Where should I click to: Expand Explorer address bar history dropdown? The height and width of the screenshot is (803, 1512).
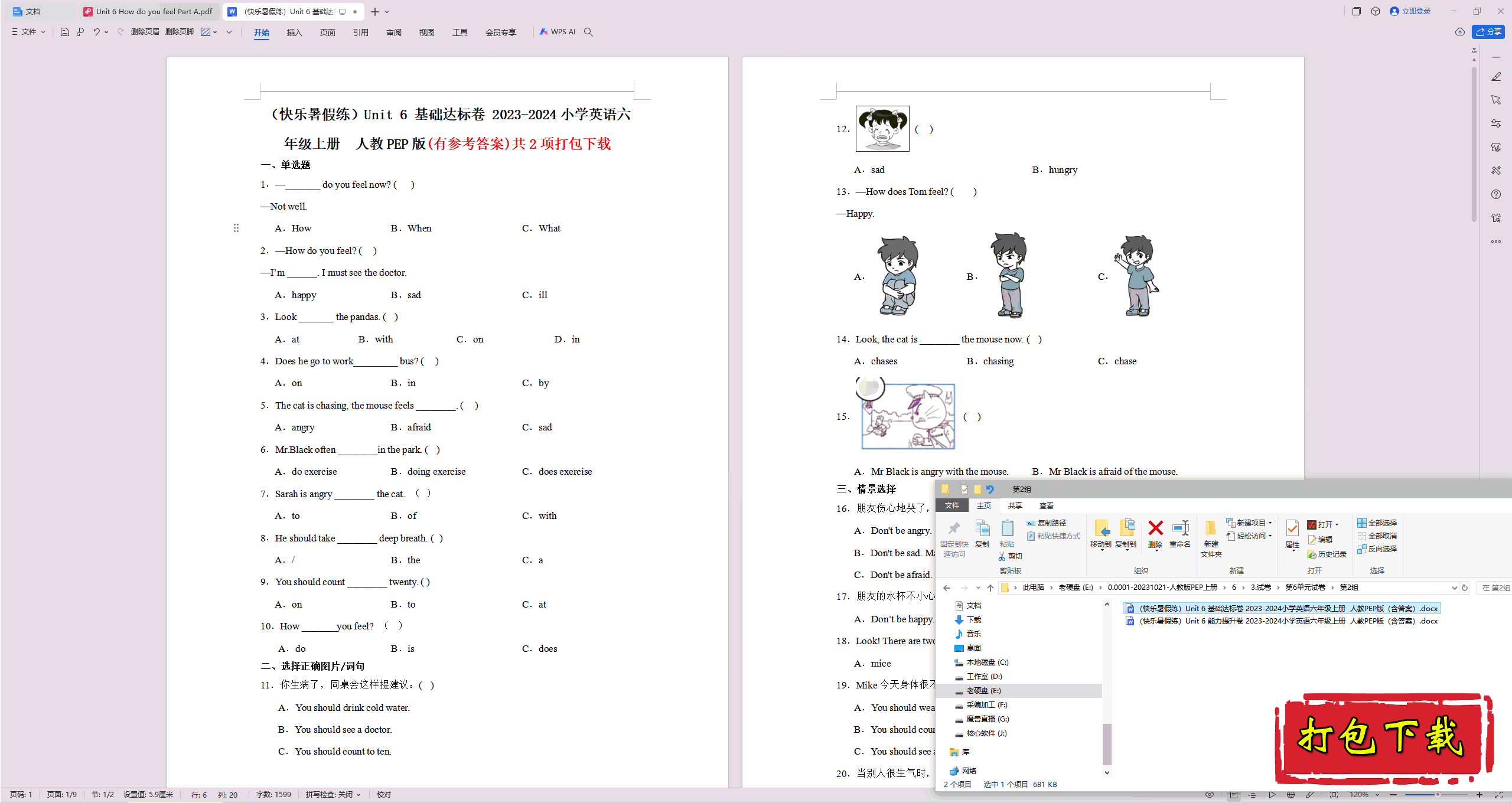click(x=1454, y=587)
